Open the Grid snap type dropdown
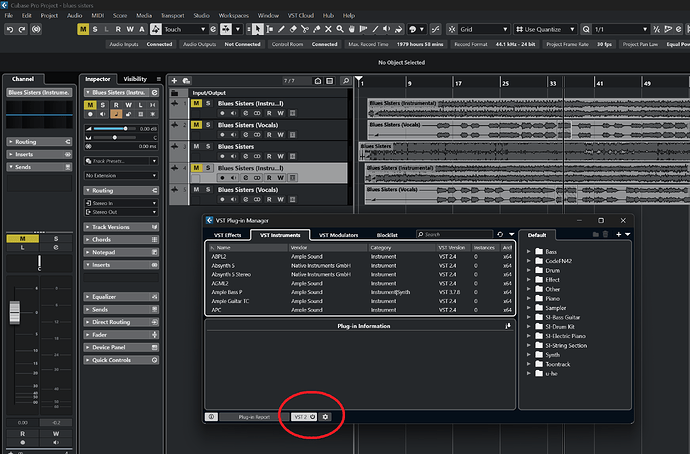Viewport: 690px width, 454px height. tap(484, 29)
